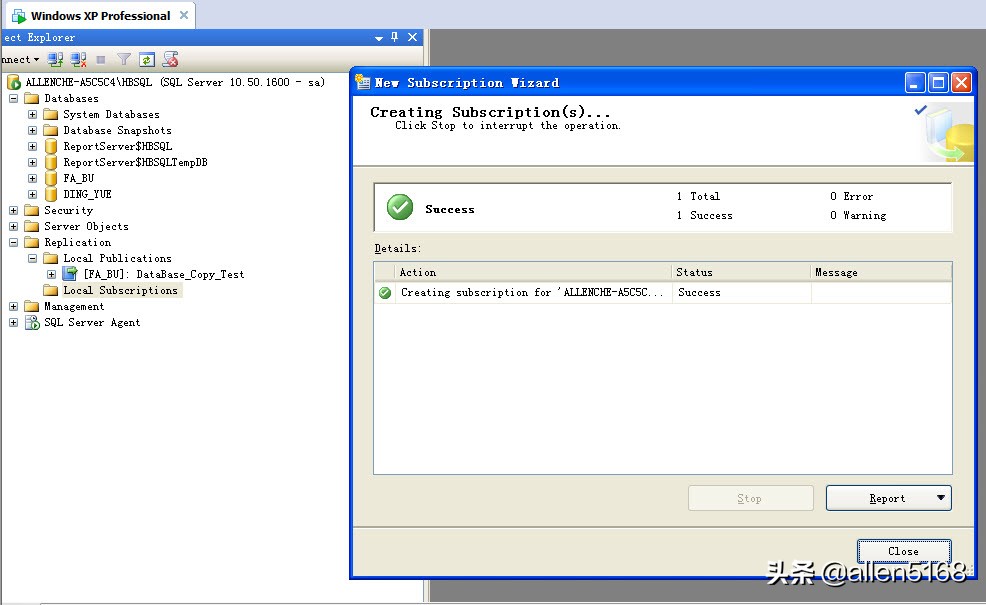Click the green Success checkmark icon
The width and height of the screenshot is (986, 605).
pos(400,205)
